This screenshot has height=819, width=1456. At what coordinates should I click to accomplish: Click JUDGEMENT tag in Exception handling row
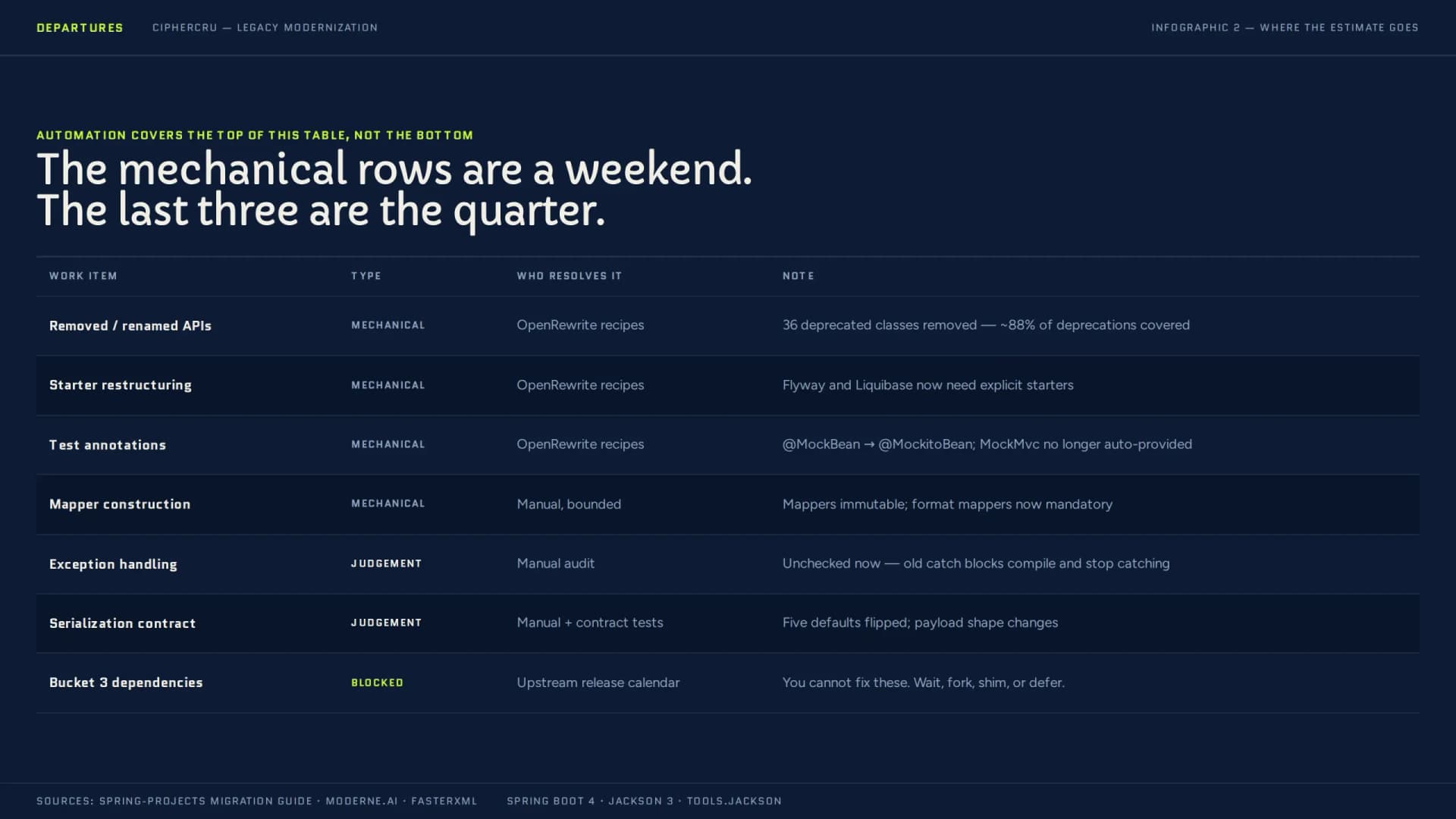pyautogui.click(x=386, y=563)
